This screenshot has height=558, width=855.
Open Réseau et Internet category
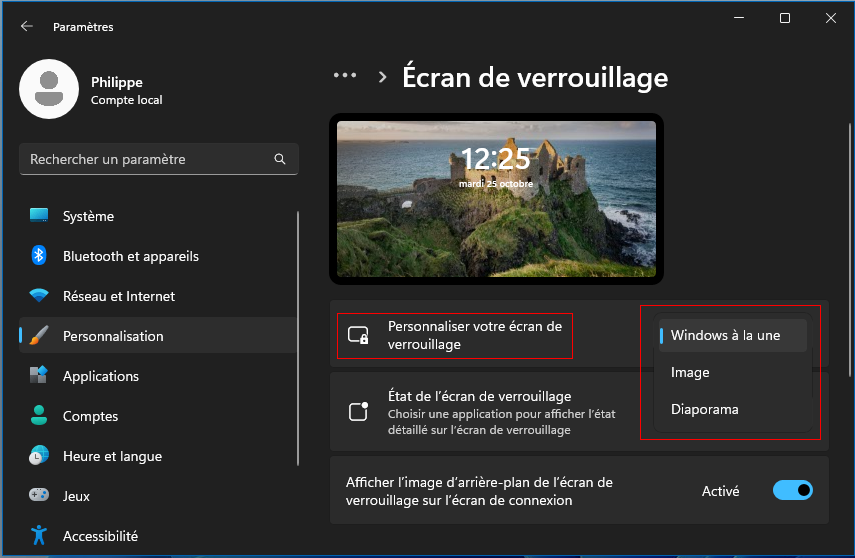tap(158, 296)
